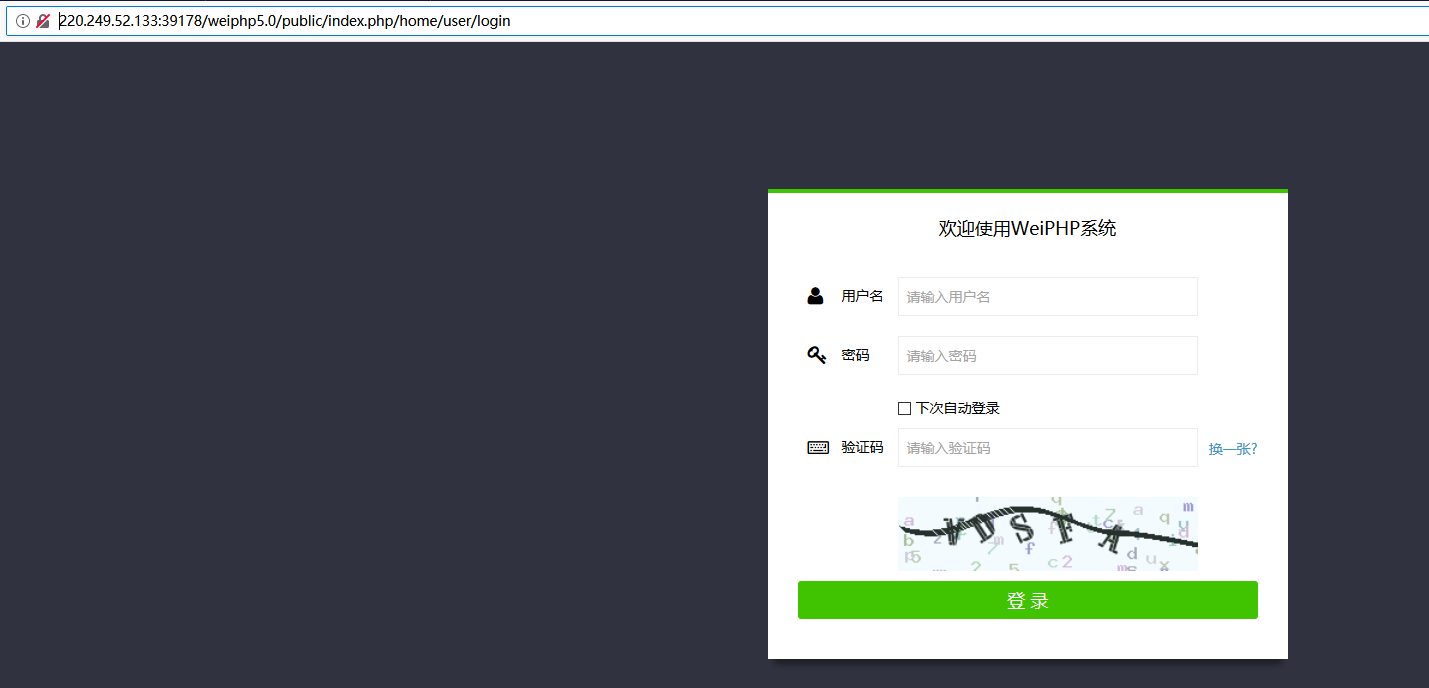This screenshot has width=1429, height=688.
Task: Click the 欢迎使用WeiPHP系统 heading
Action: [x=1027, y=228]
